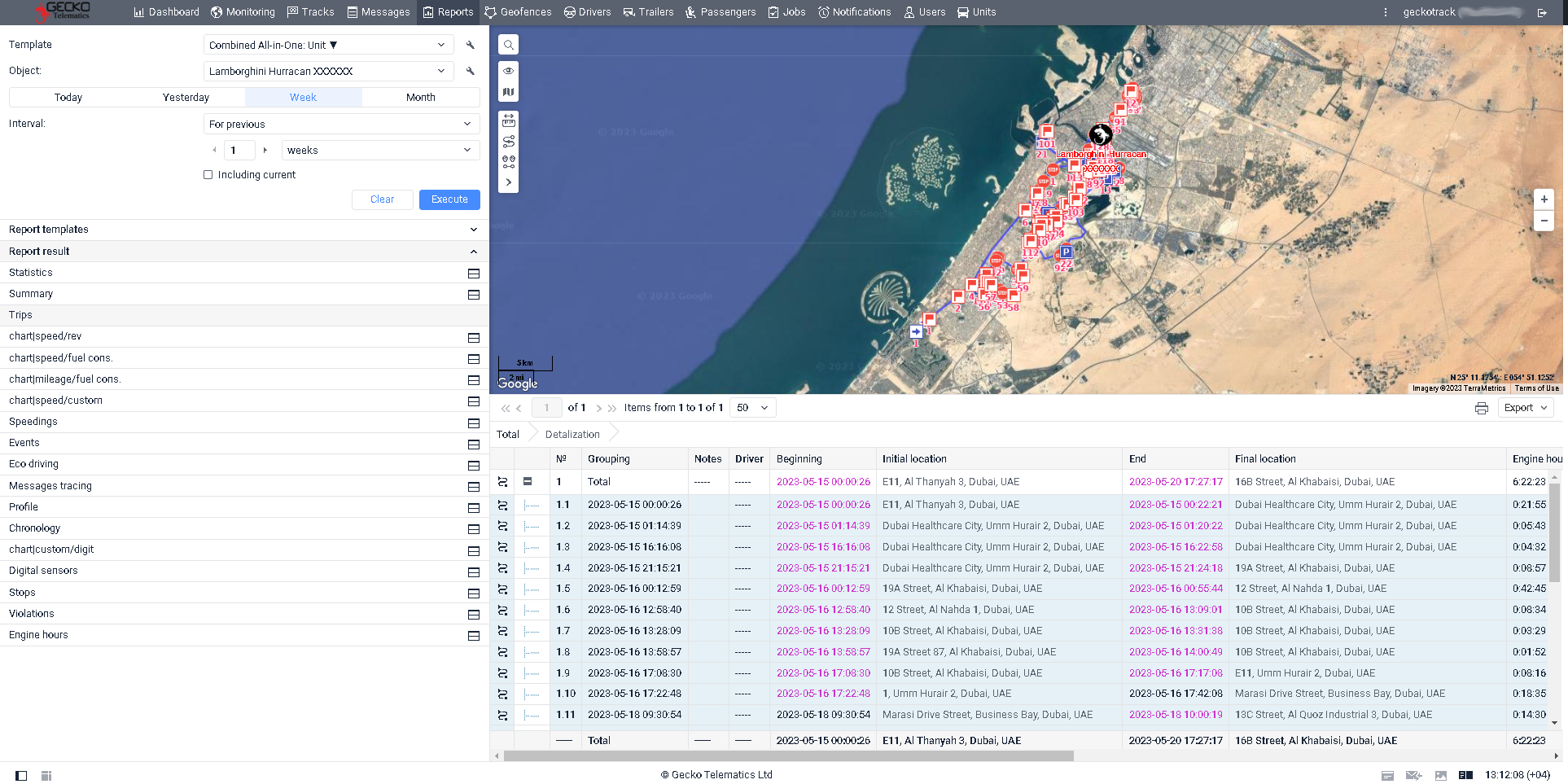The height and width of the screenshot is (784, 1568).
Task: Switch to the Detalization tab
Action: [x=571, y=434]
